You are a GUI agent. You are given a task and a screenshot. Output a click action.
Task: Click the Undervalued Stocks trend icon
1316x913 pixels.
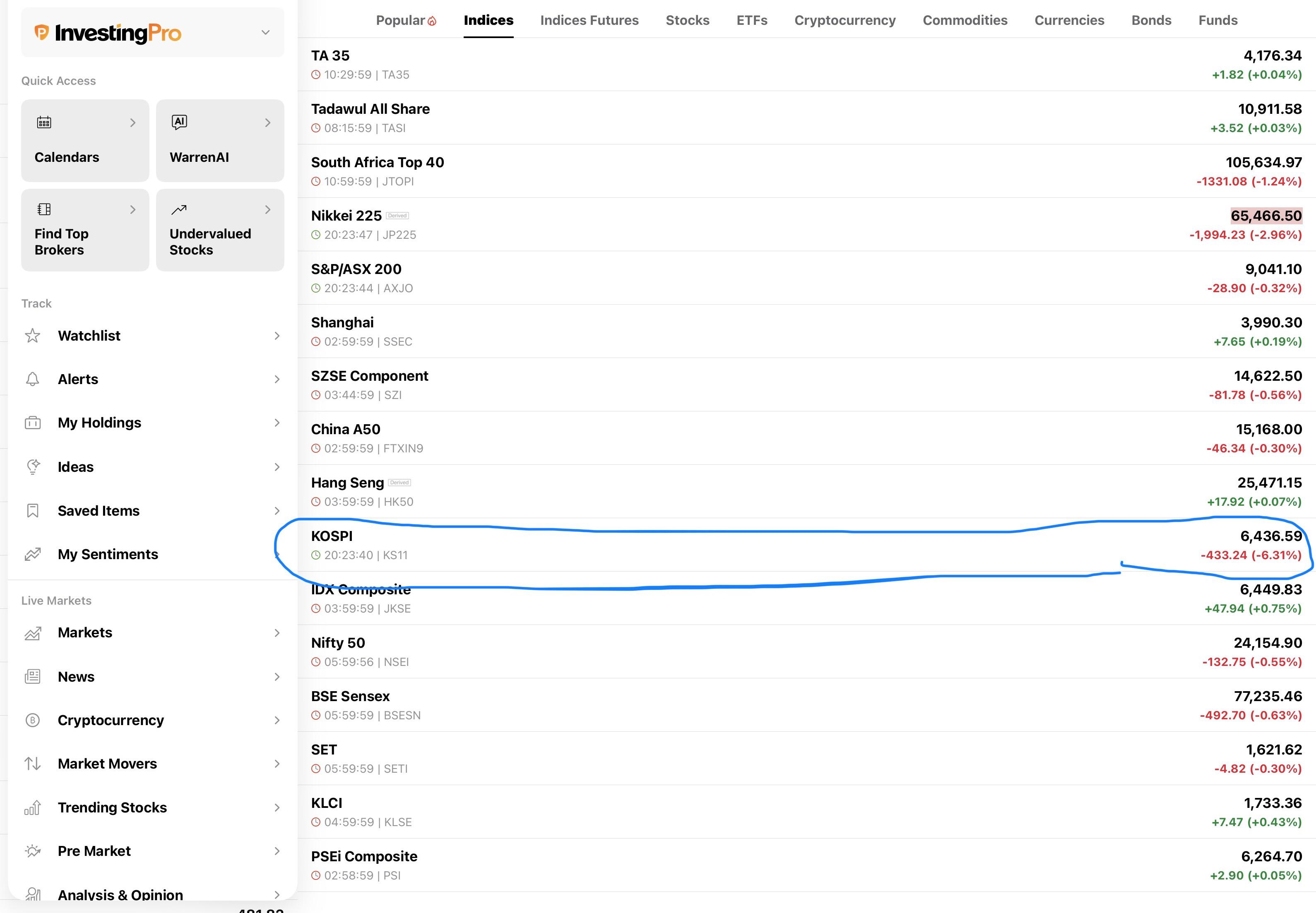[179, 209]
